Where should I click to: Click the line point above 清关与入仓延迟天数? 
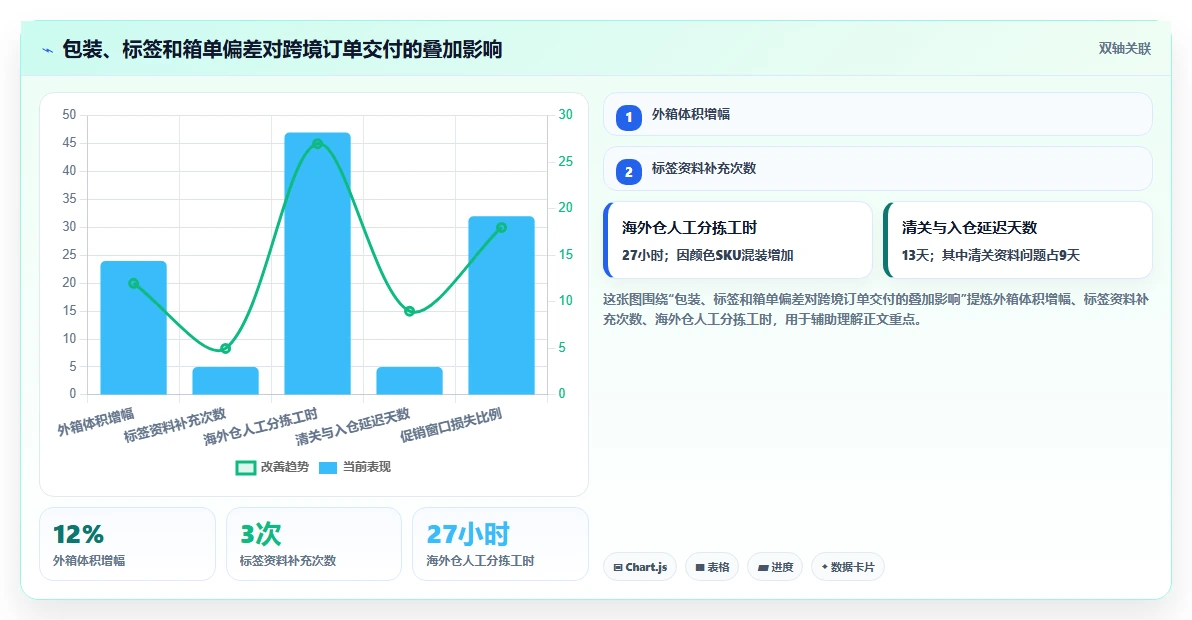click(409, 312)
